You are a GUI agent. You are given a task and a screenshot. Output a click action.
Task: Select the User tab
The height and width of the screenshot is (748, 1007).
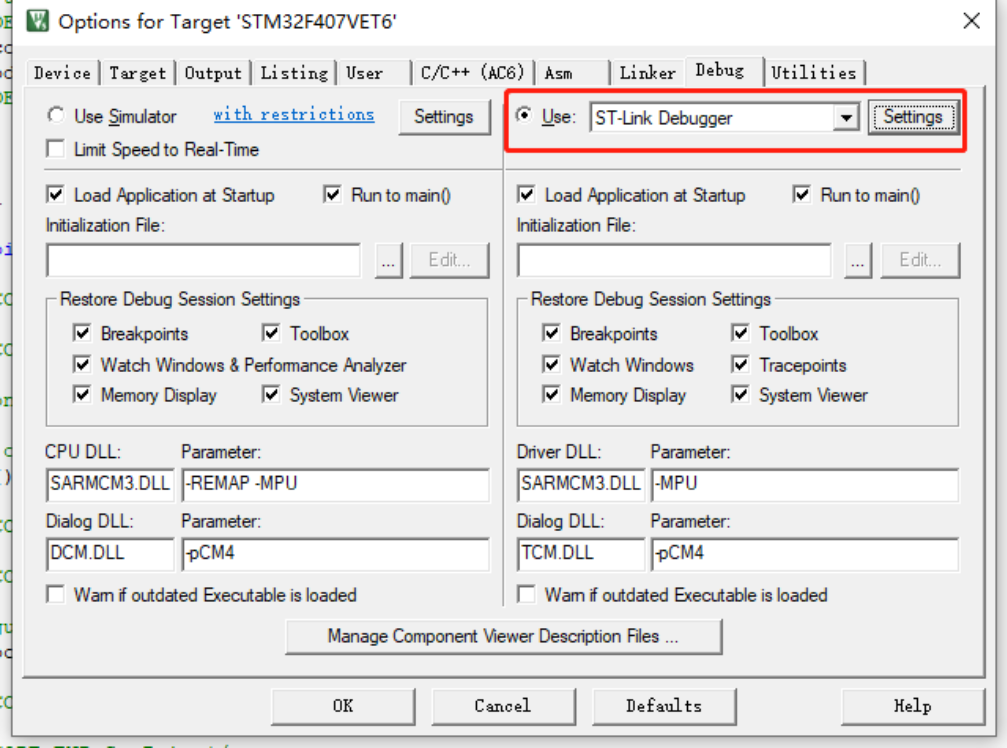click(x=375, y=73)
